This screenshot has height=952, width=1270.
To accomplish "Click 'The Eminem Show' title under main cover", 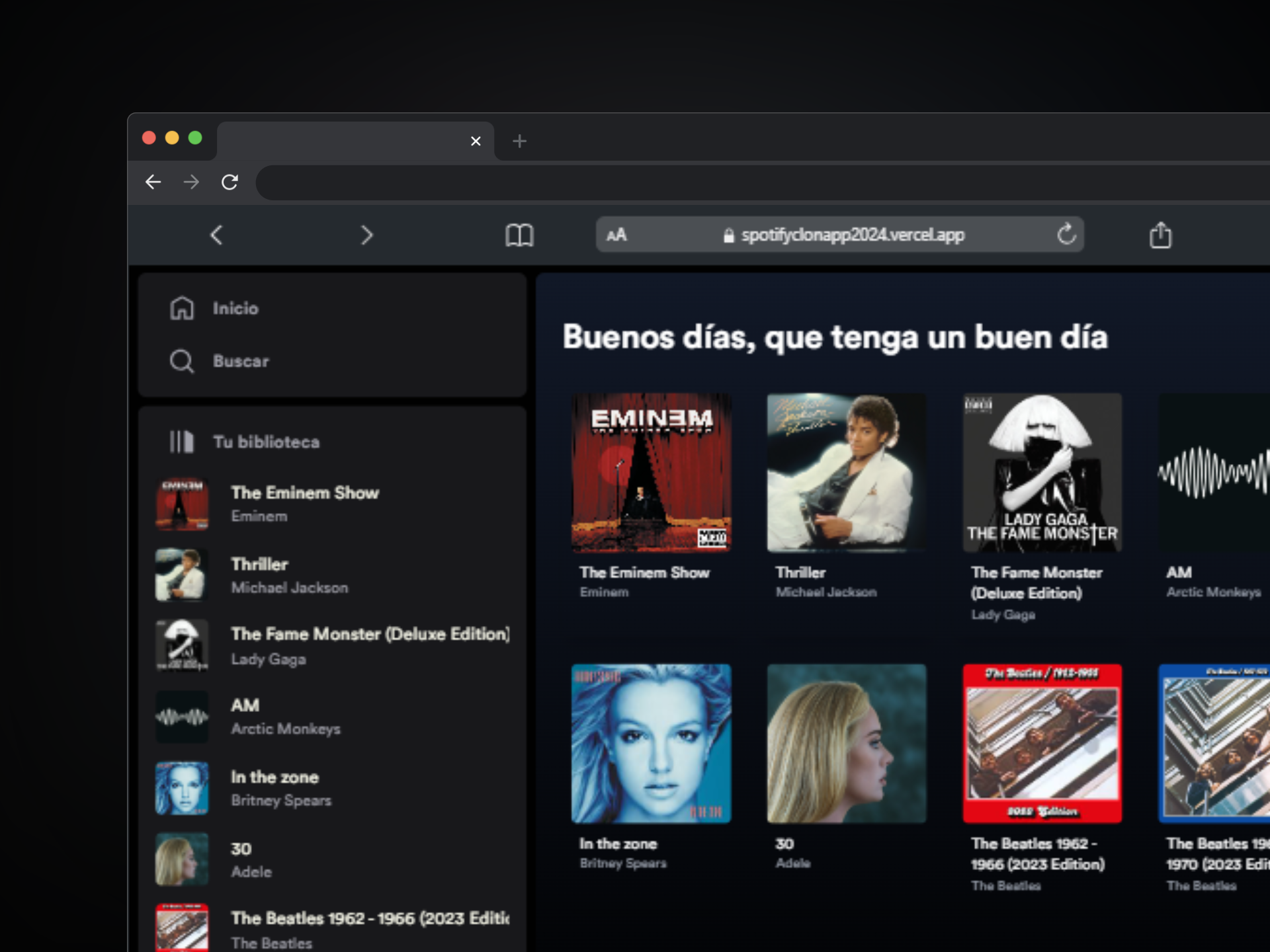I will [x=645, y=573].
